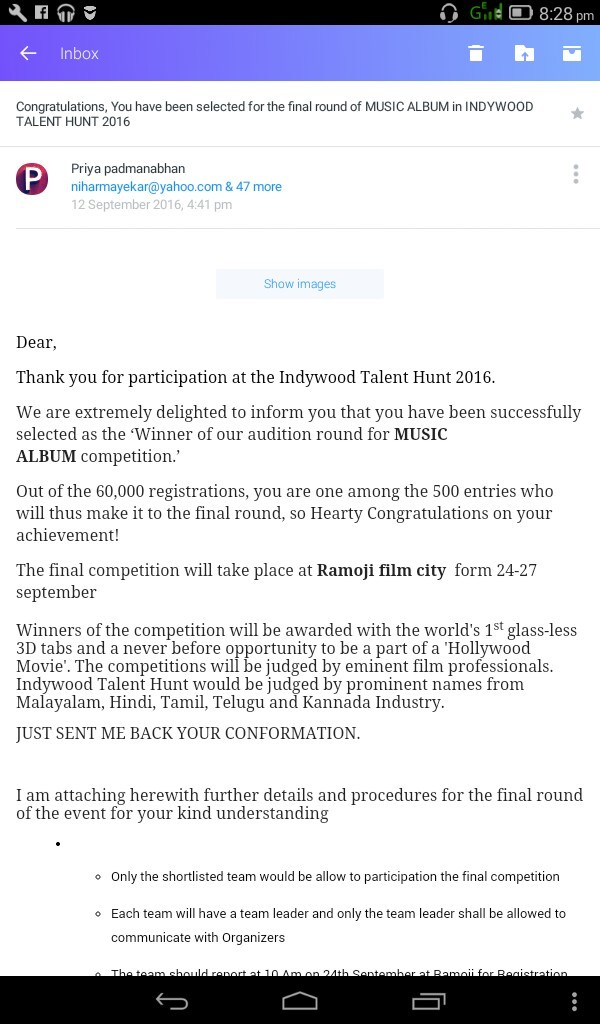This screenshot has height=1024, width=600.
Task: Open the navigation bar overflow menu
Action: [574, 1000]
